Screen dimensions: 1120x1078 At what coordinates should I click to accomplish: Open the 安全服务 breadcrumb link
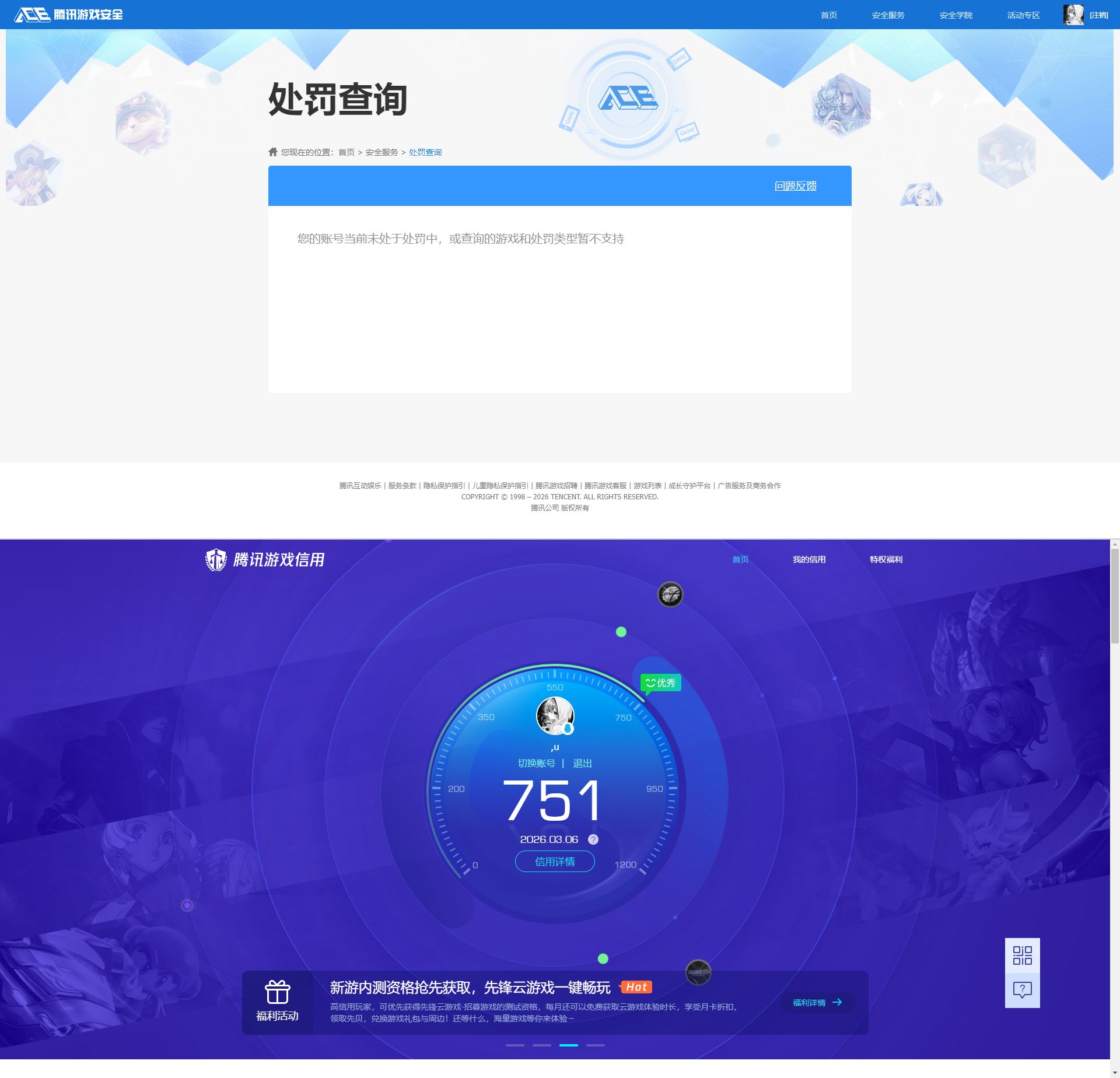point(381,152)
